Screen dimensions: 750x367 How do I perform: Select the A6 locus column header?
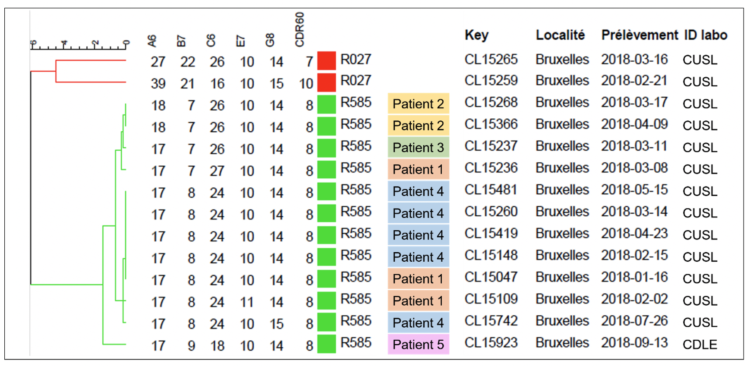click(x=153, y=42)
